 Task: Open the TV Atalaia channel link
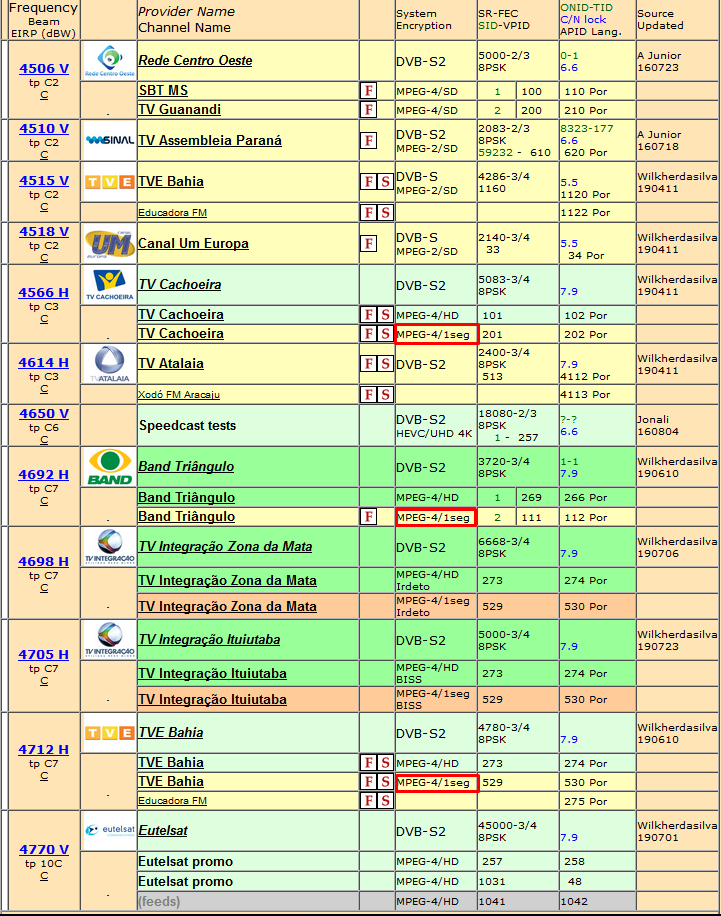[171, 363]
